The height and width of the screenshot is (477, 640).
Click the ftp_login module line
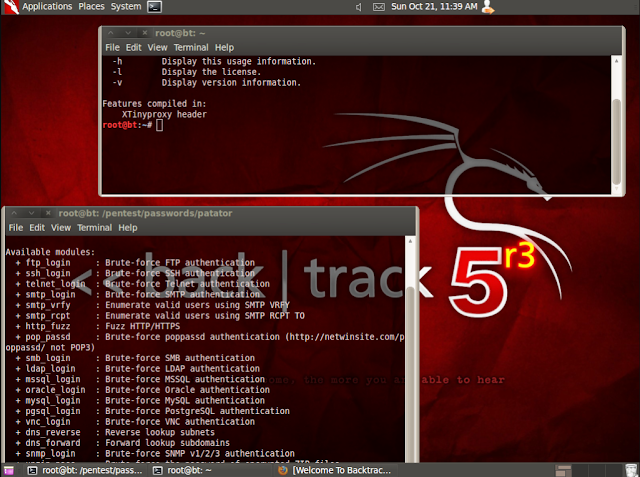coord(135,263)
